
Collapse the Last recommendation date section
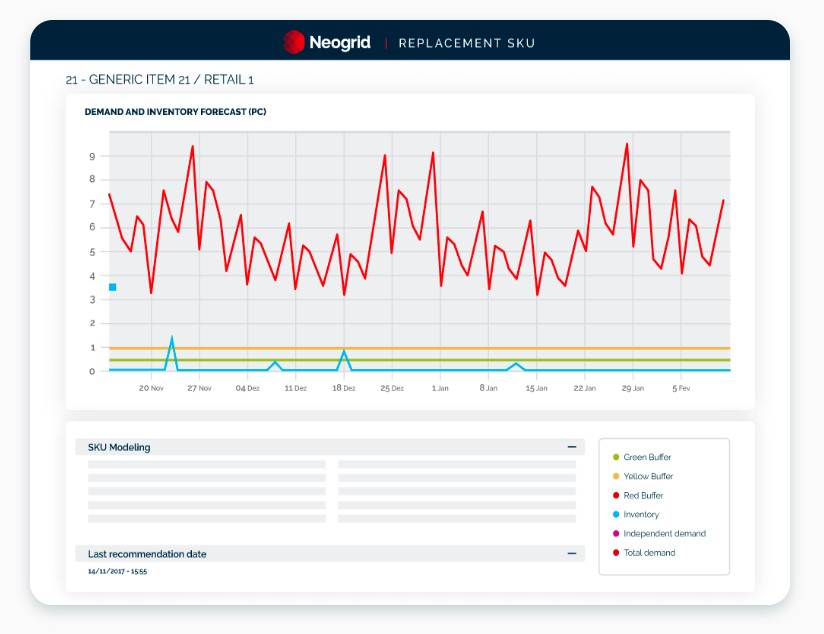(572, 554)
